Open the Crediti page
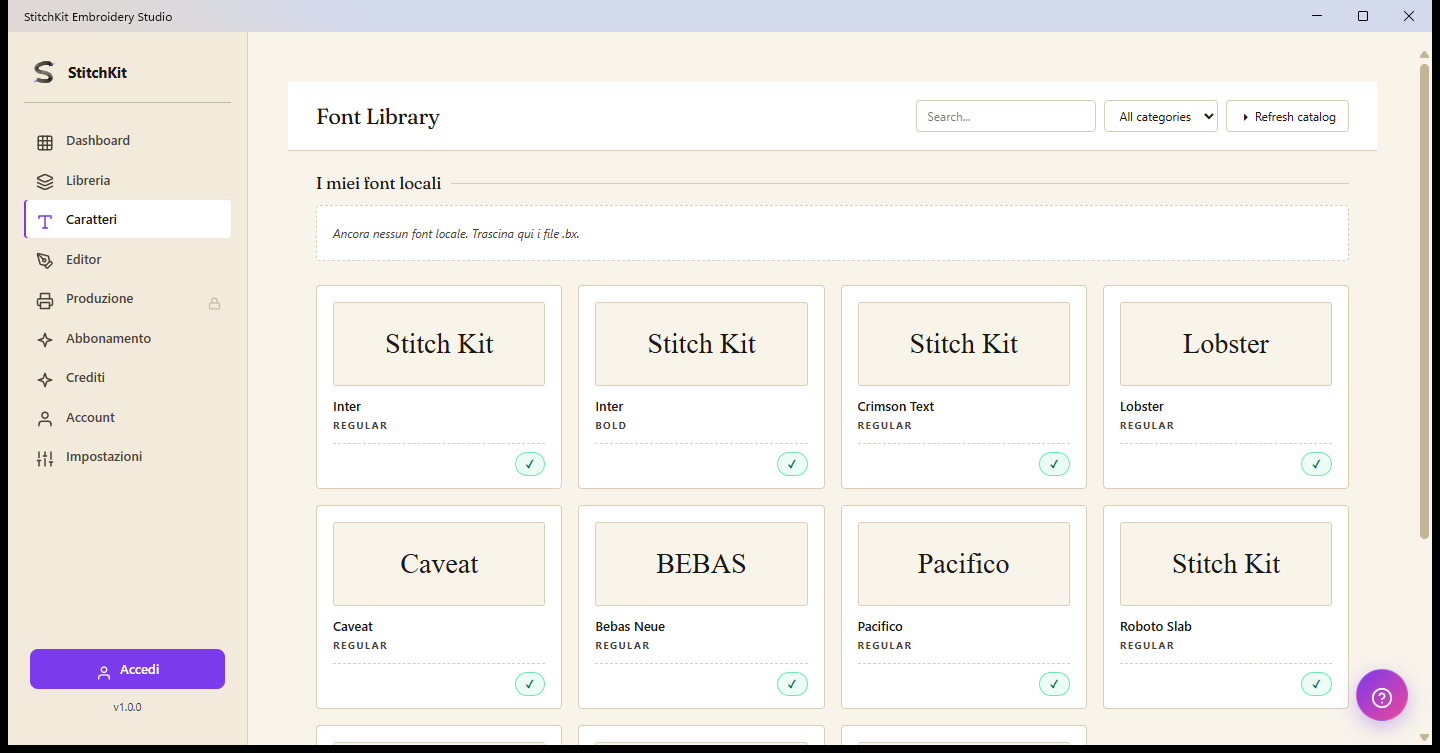Viewport: 1440px width, 753px height. pyautogui.click(x=127, y=378)
